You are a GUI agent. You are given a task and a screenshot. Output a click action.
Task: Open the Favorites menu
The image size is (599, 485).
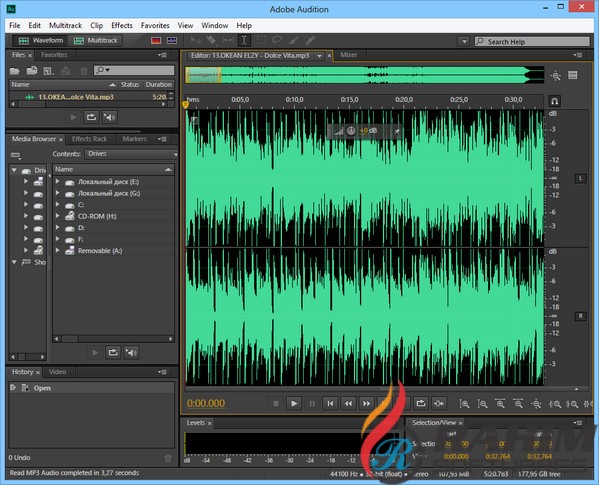tap(155, 26)
